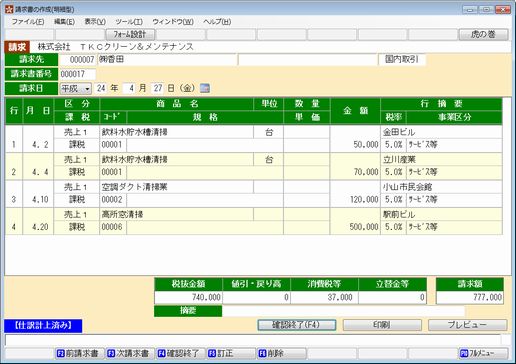516x364 pixels.
Task: Open the calendar picker icon beside 請求日
Action: click(205, 88)
